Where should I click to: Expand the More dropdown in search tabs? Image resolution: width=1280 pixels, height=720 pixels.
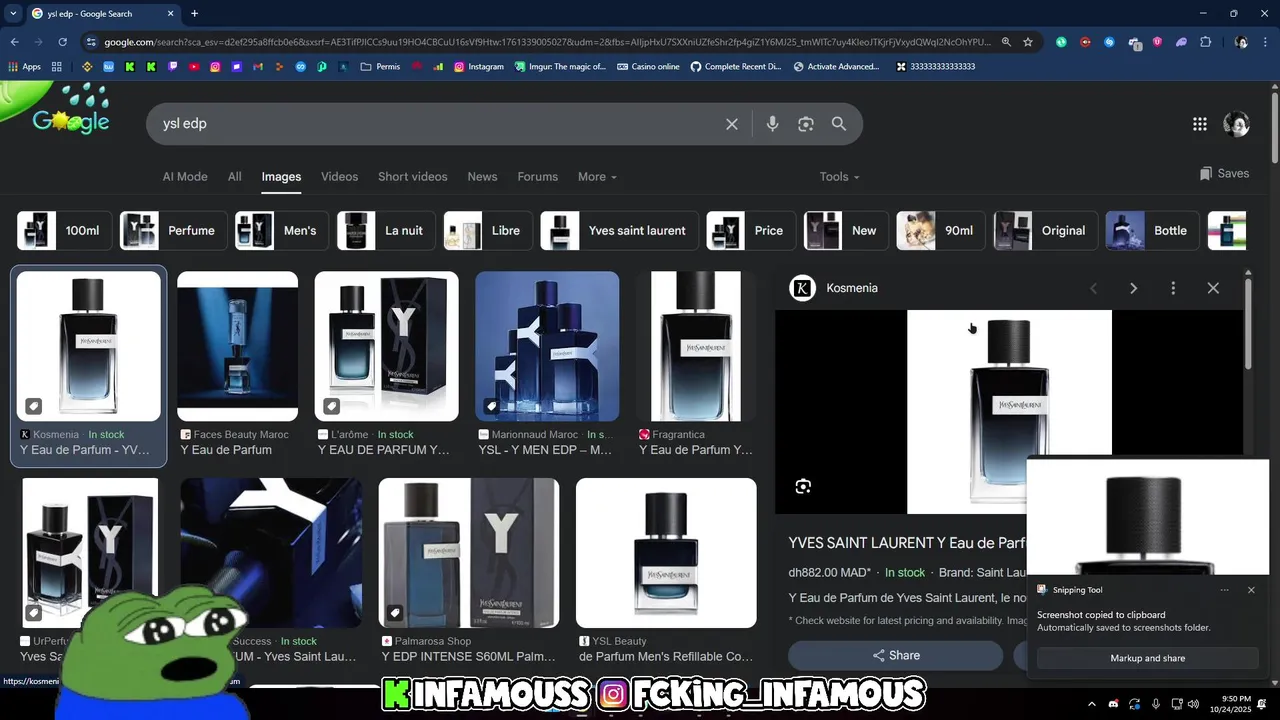pos(597,176)
